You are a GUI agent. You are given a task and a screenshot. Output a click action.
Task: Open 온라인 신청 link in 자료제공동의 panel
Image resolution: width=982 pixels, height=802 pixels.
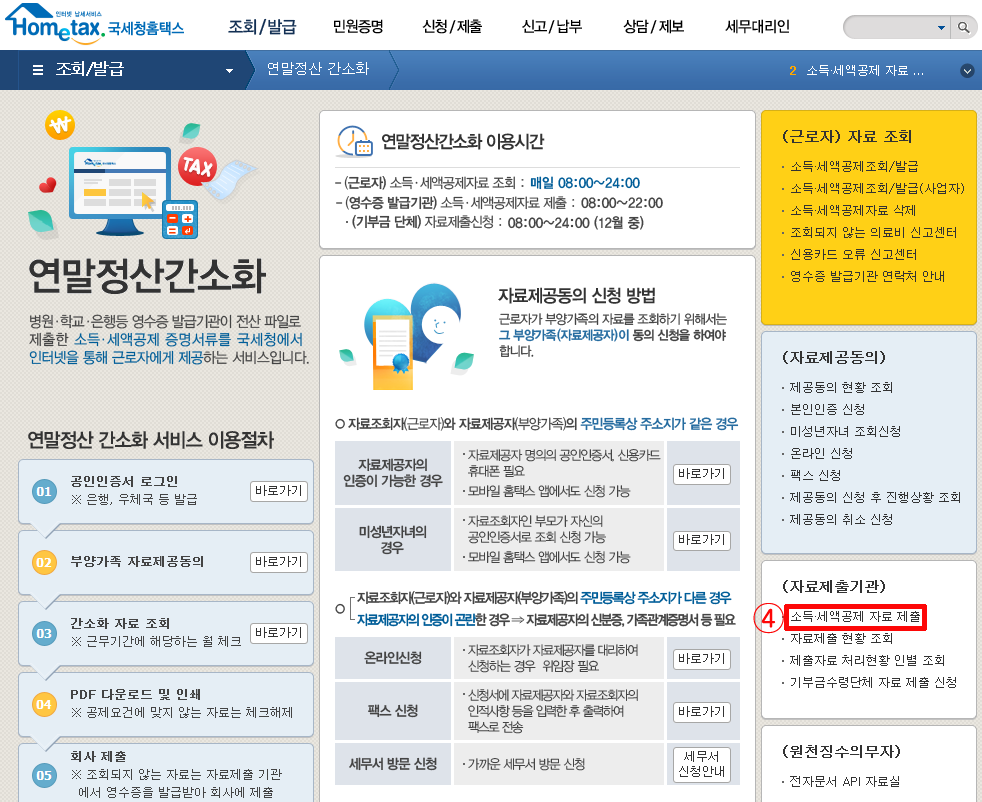coord(821,453)
